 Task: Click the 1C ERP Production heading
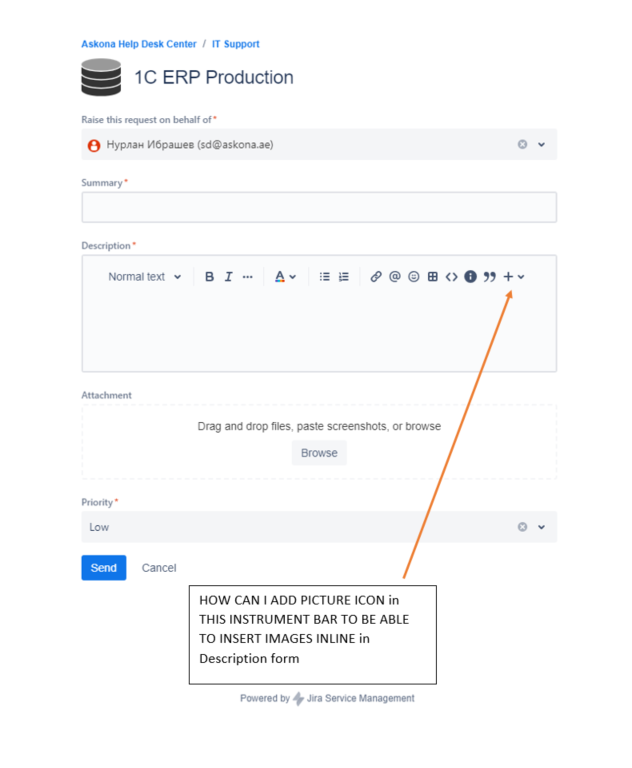pyautogui.click(x=214, y=77)
